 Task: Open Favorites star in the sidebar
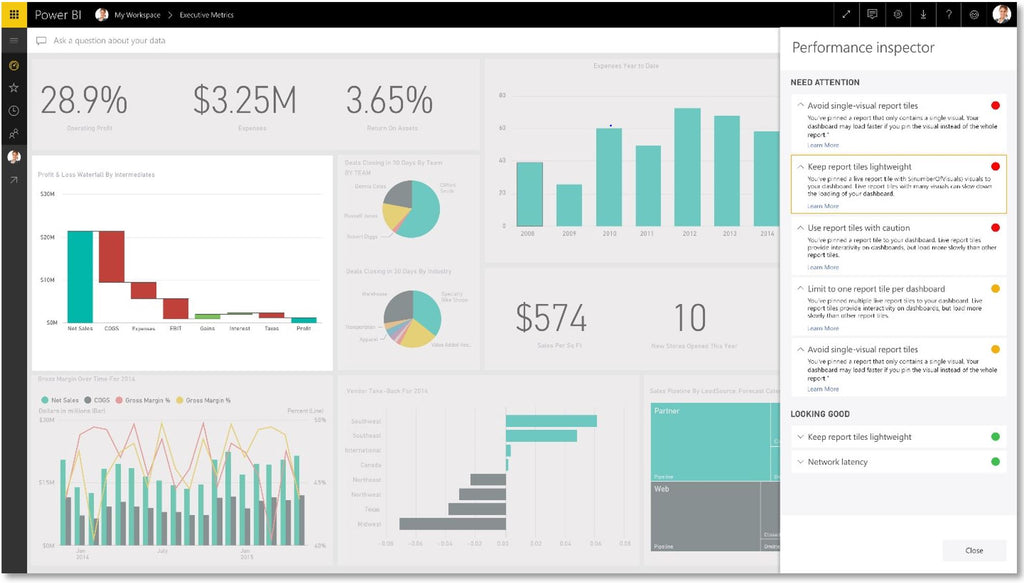pyautogui.click(x=14, y=87)
